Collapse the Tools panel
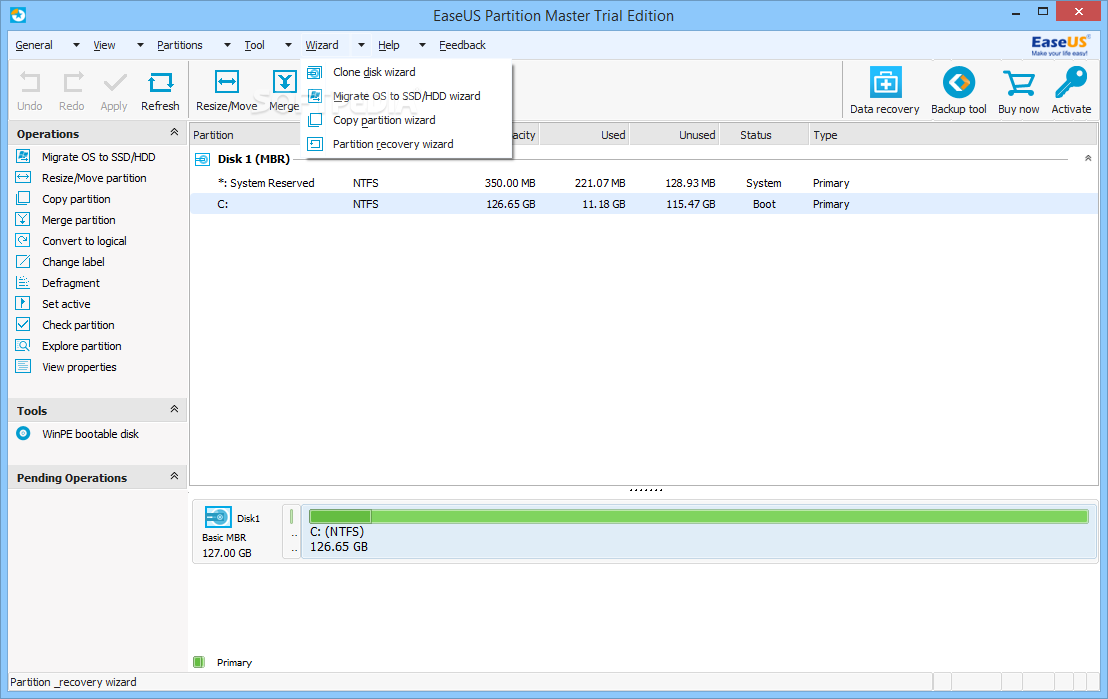 174,409
